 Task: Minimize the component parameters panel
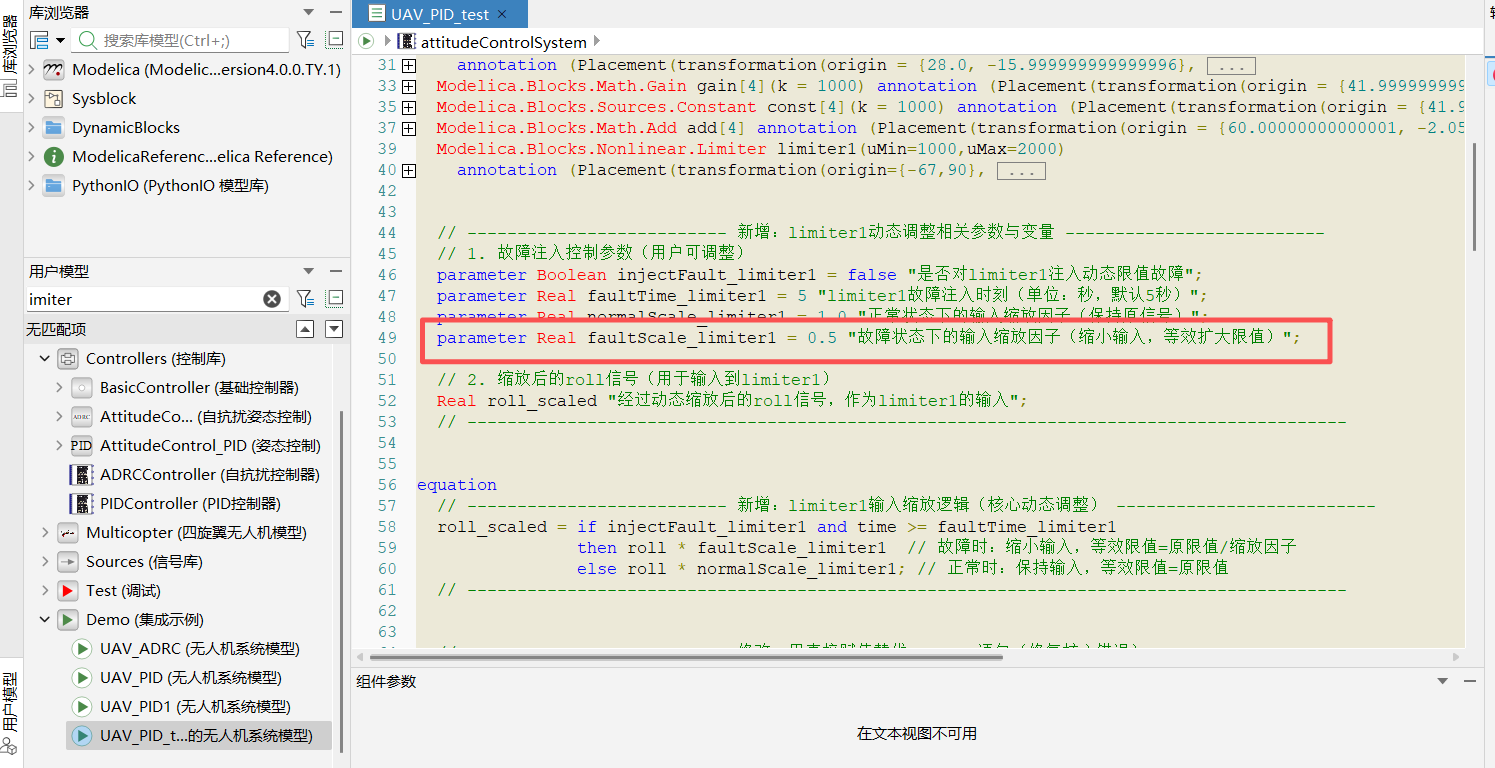point(1470,681)
